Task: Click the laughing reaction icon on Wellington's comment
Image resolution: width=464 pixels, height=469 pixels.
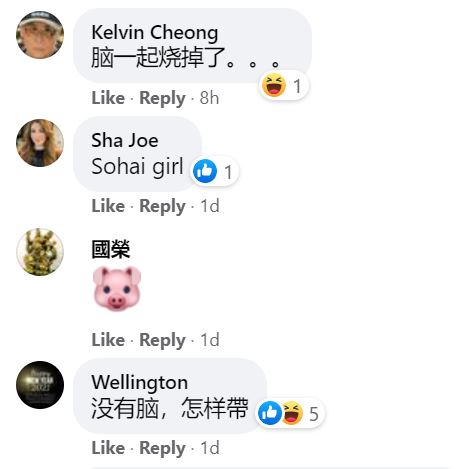Action: [292, 413]
